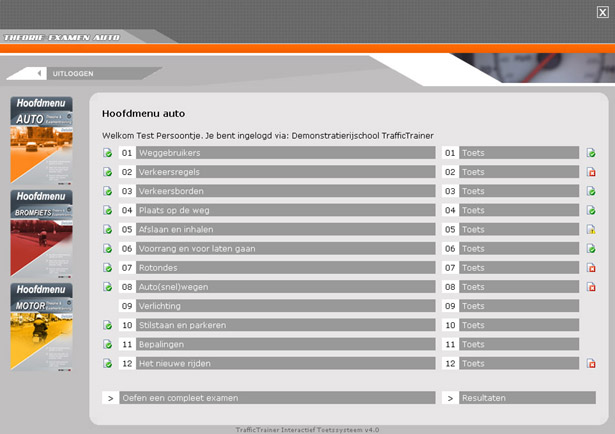Log out via the Uitloggen button
615x434 pixels.
tap(84, 73)
